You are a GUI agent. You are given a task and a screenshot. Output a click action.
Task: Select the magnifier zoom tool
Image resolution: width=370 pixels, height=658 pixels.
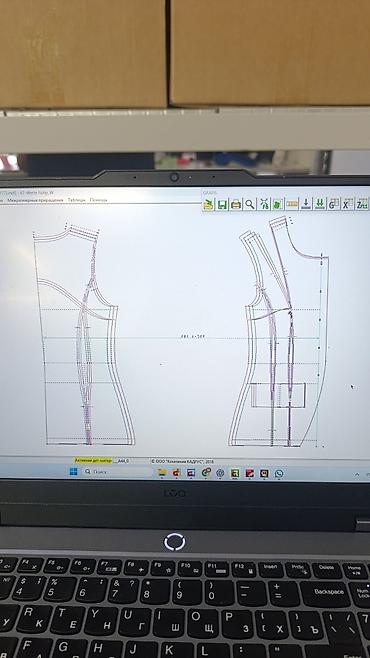click(x=250, y=205)
